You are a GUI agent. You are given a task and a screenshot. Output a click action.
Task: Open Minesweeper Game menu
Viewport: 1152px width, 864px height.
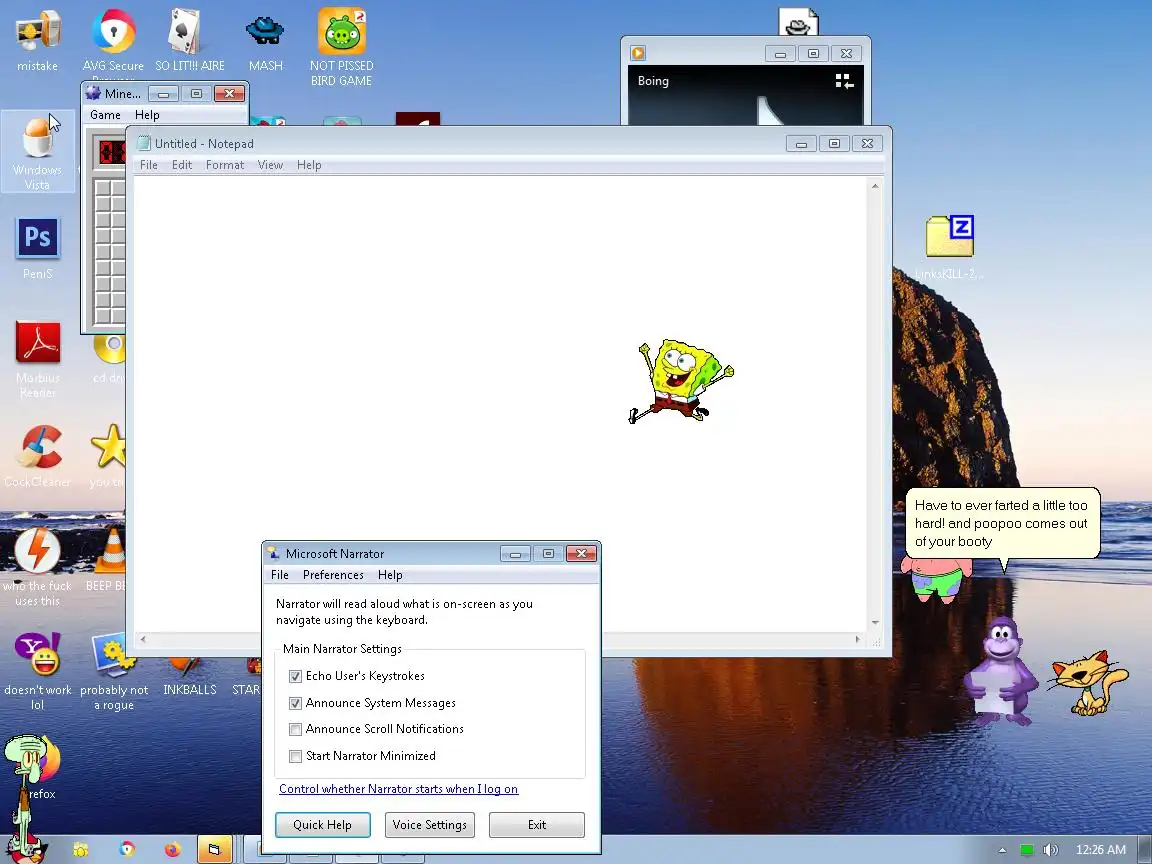(x=105, y=115)
